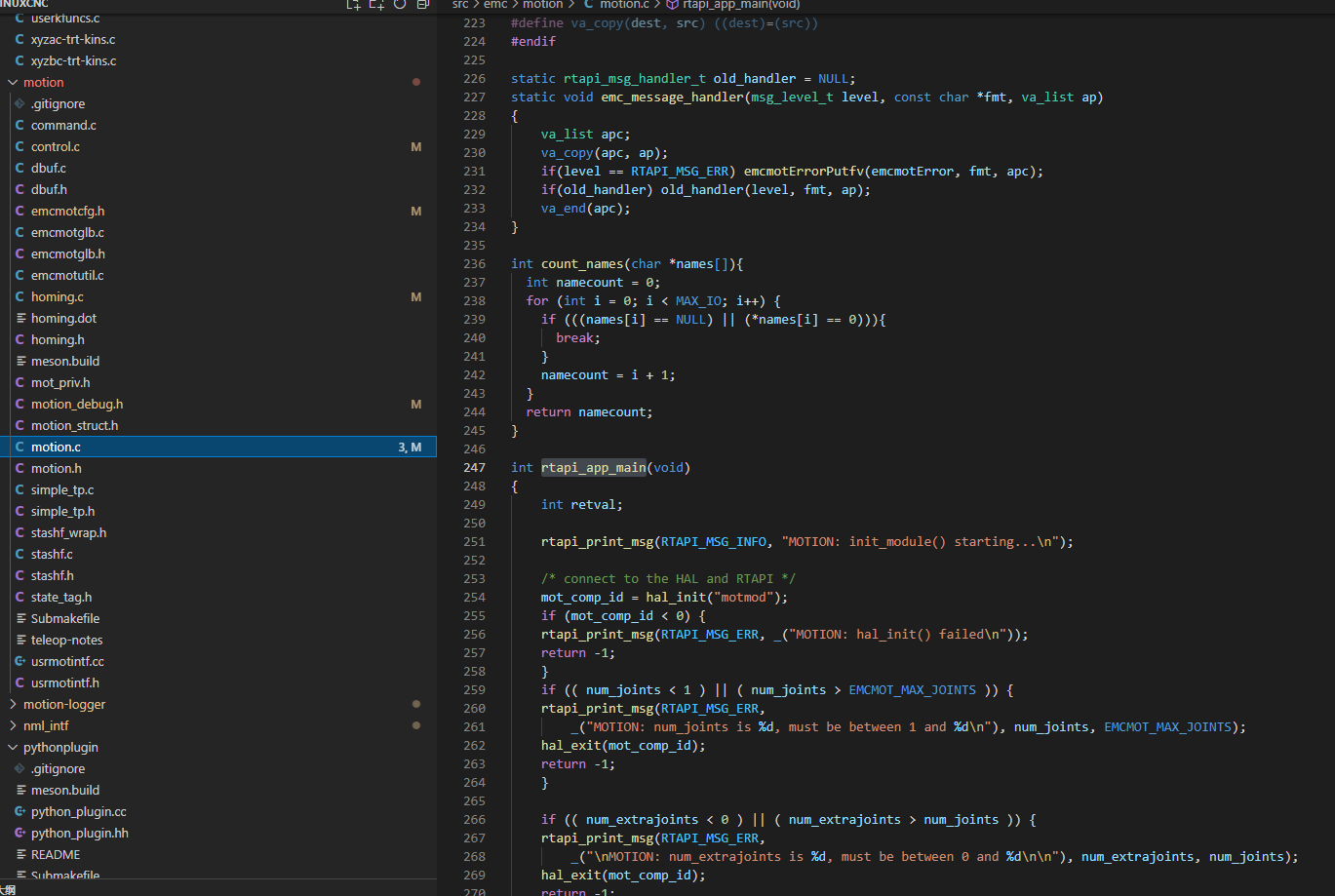Open teleop-notes file

[x=218, y=640]
